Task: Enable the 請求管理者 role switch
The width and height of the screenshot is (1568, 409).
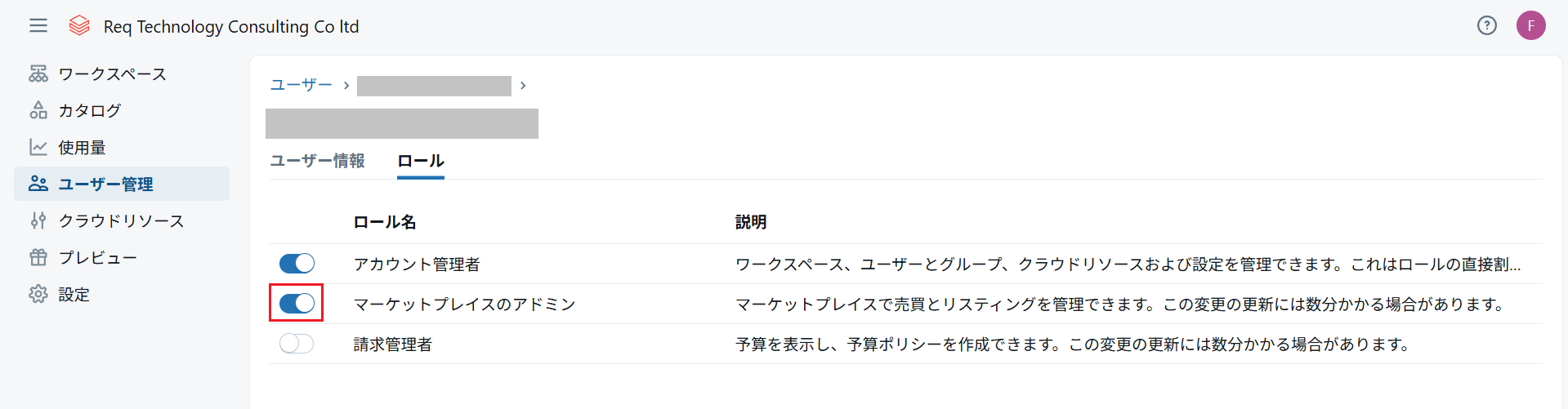Action: 297,344
